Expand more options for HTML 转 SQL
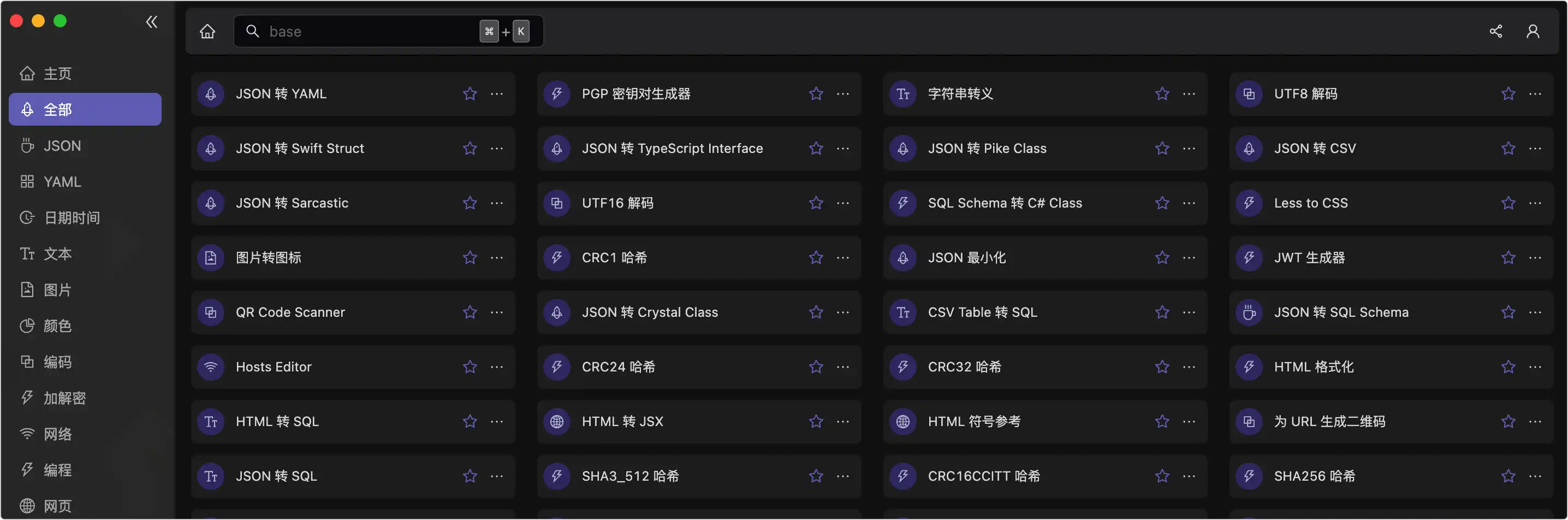 (497, 421)
